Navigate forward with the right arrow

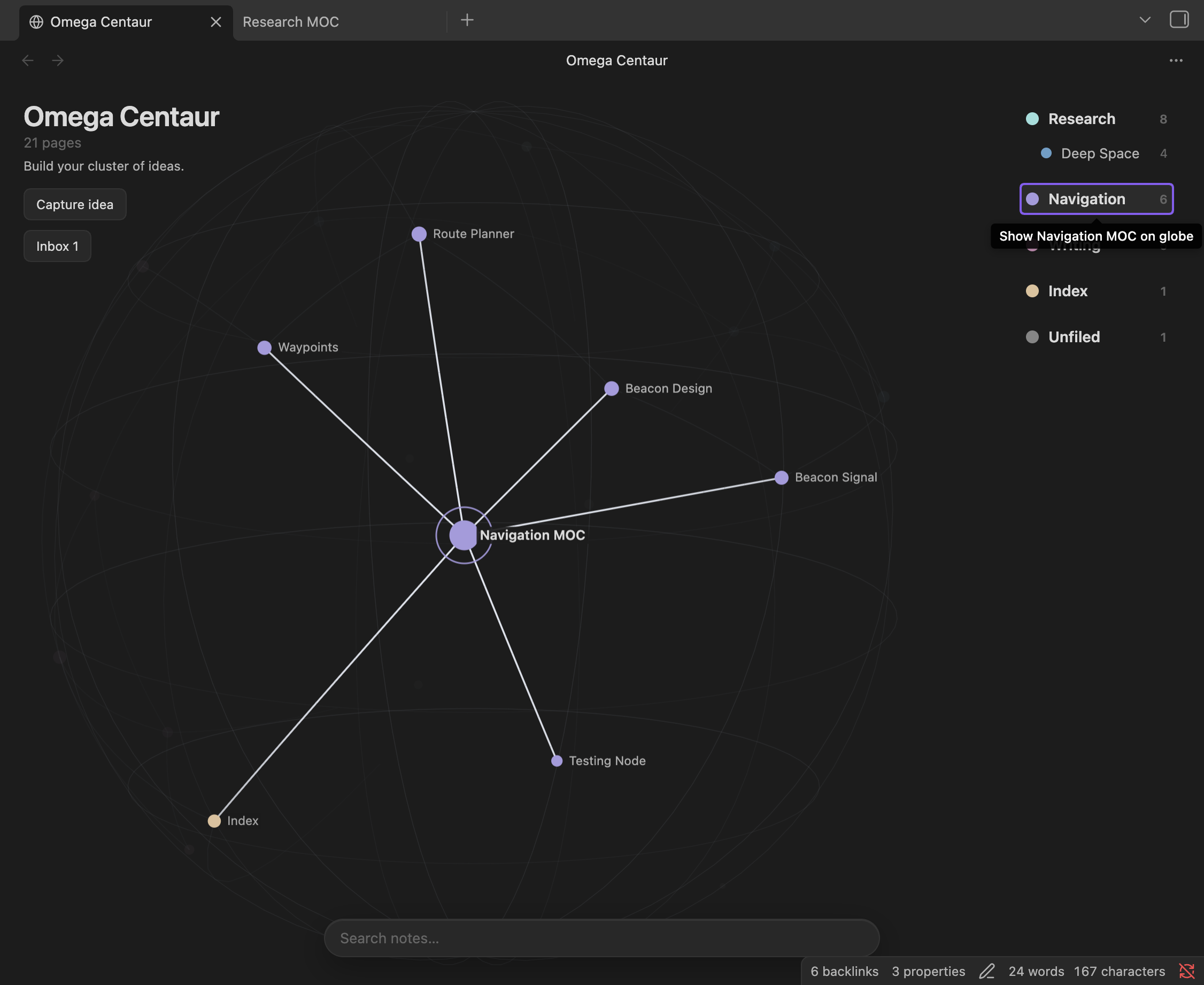tap(58, 60)
